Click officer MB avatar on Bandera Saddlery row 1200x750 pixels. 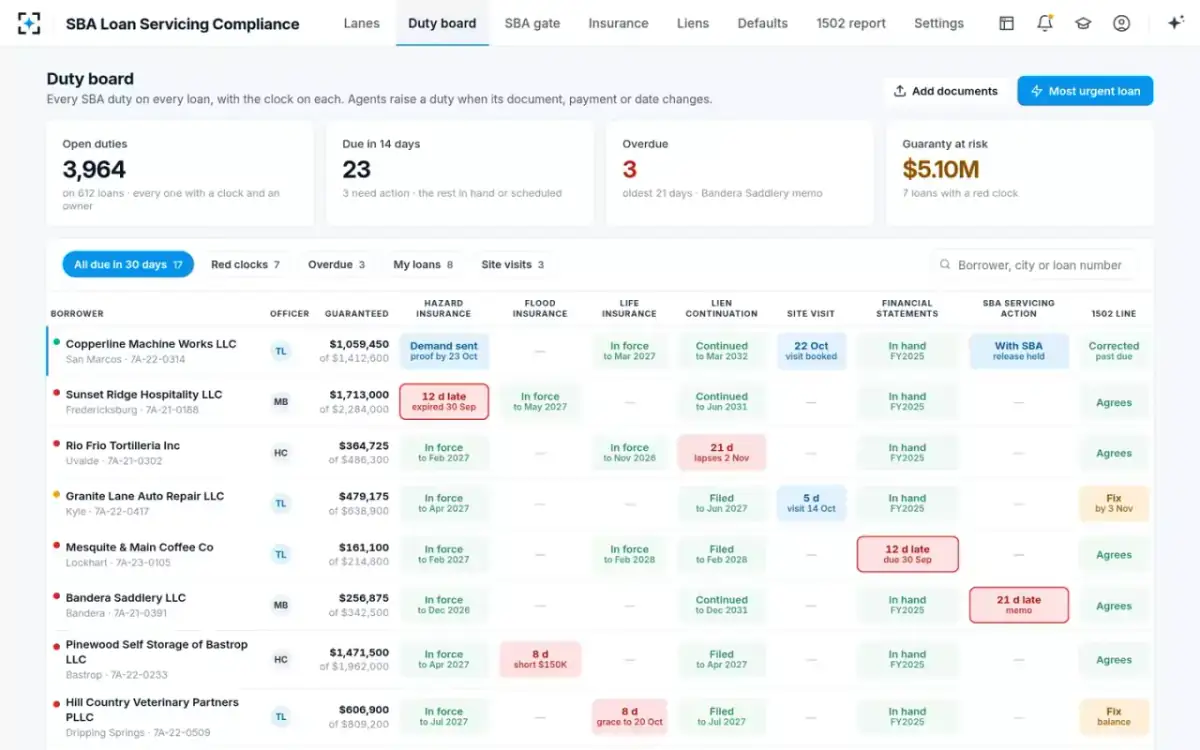click(x=281, y=605)
